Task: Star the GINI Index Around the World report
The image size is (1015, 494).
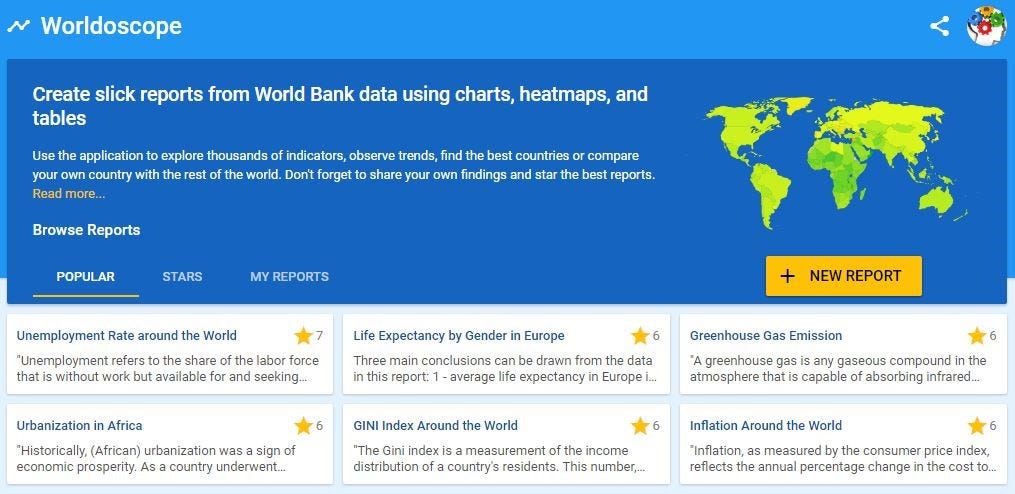Action: tap(640, 425)
